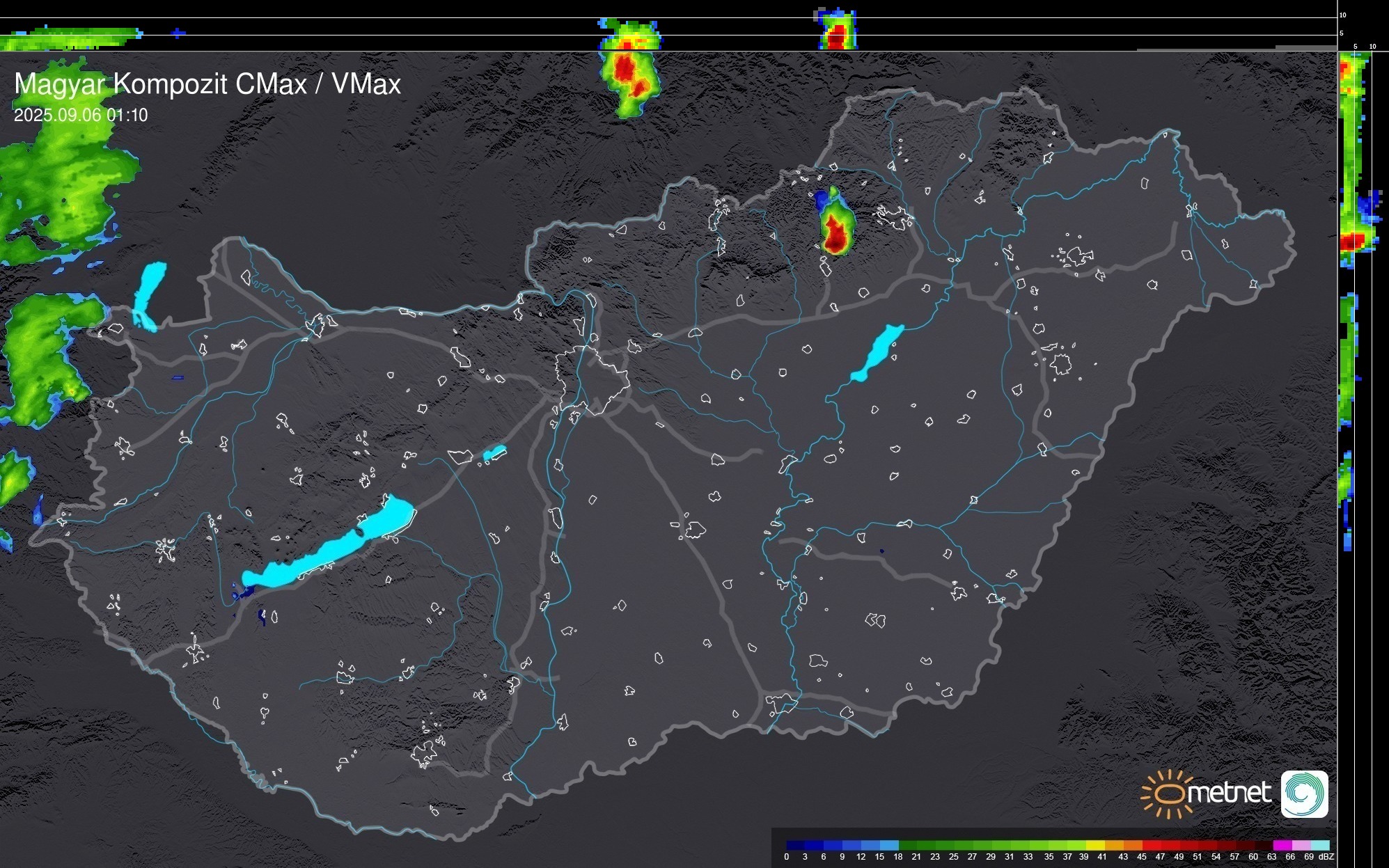The height and width of the screenshot is (868, 1389).
Task: Click the magenta 63 dBZ legend swatch
Action: [1281, 846]
